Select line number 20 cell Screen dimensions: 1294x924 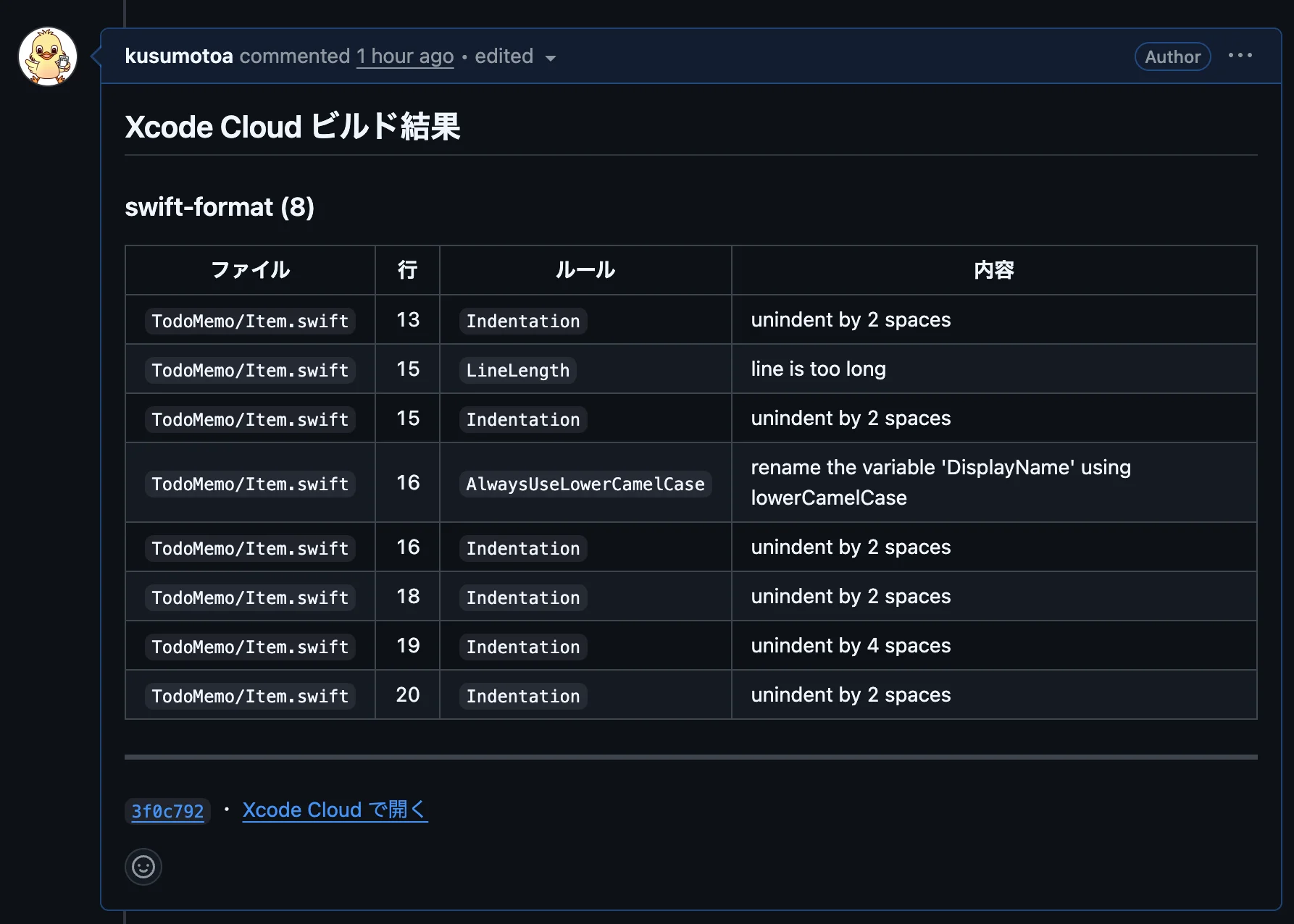408,694
